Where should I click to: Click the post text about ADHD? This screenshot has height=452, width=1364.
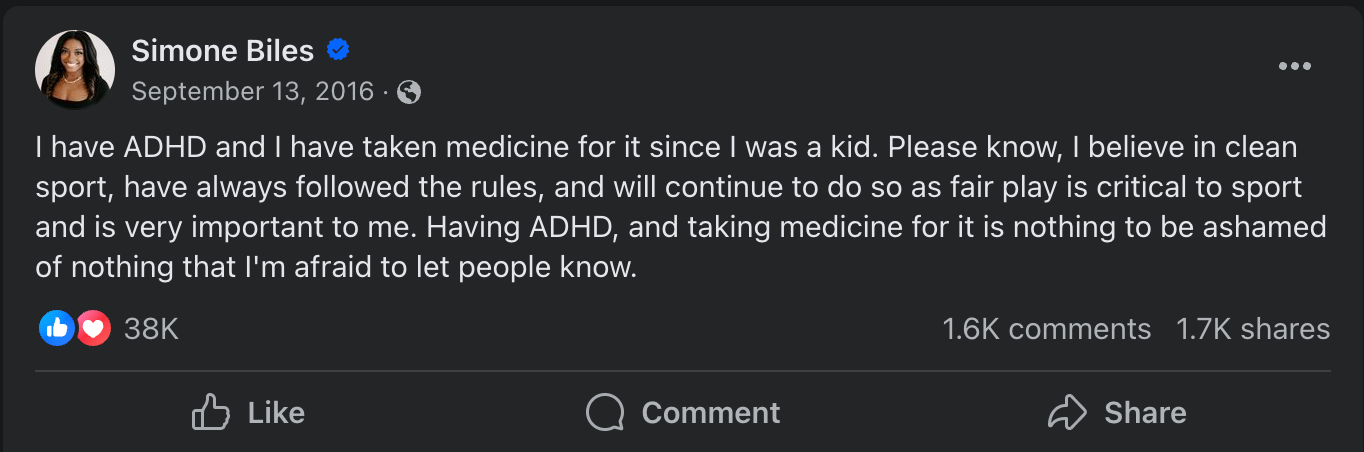[x=680, y=208]
